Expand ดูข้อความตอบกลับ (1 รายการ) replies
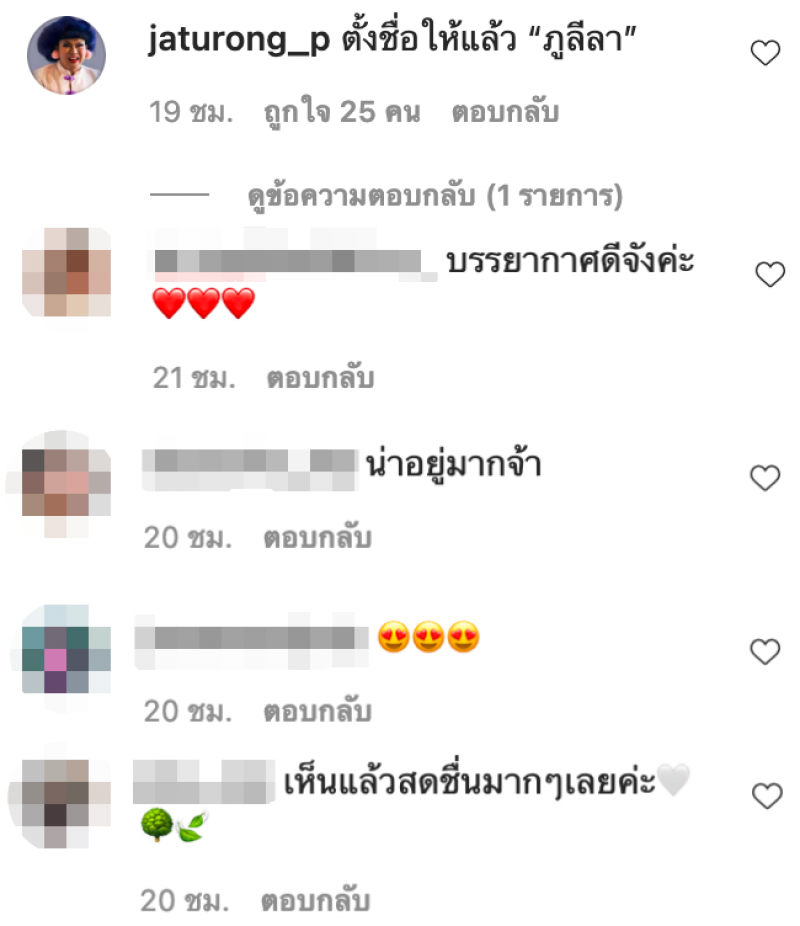800x926 pixels. (435, 196)
